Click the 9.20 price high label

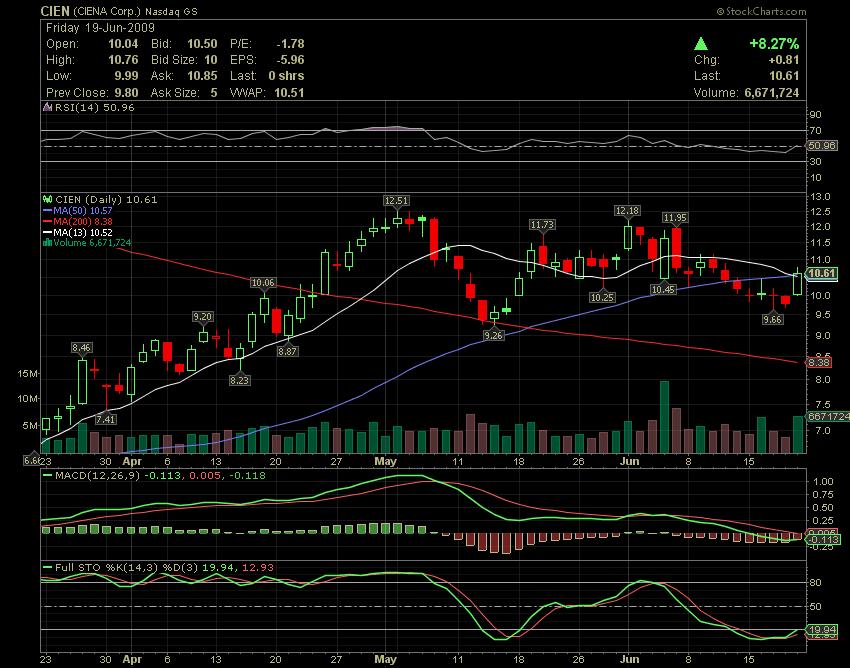point(202,317)
